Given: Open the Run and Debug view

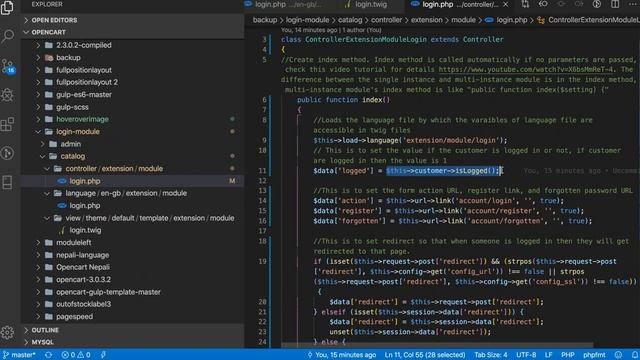Looking at the screenshot, I should click(7, 95).
